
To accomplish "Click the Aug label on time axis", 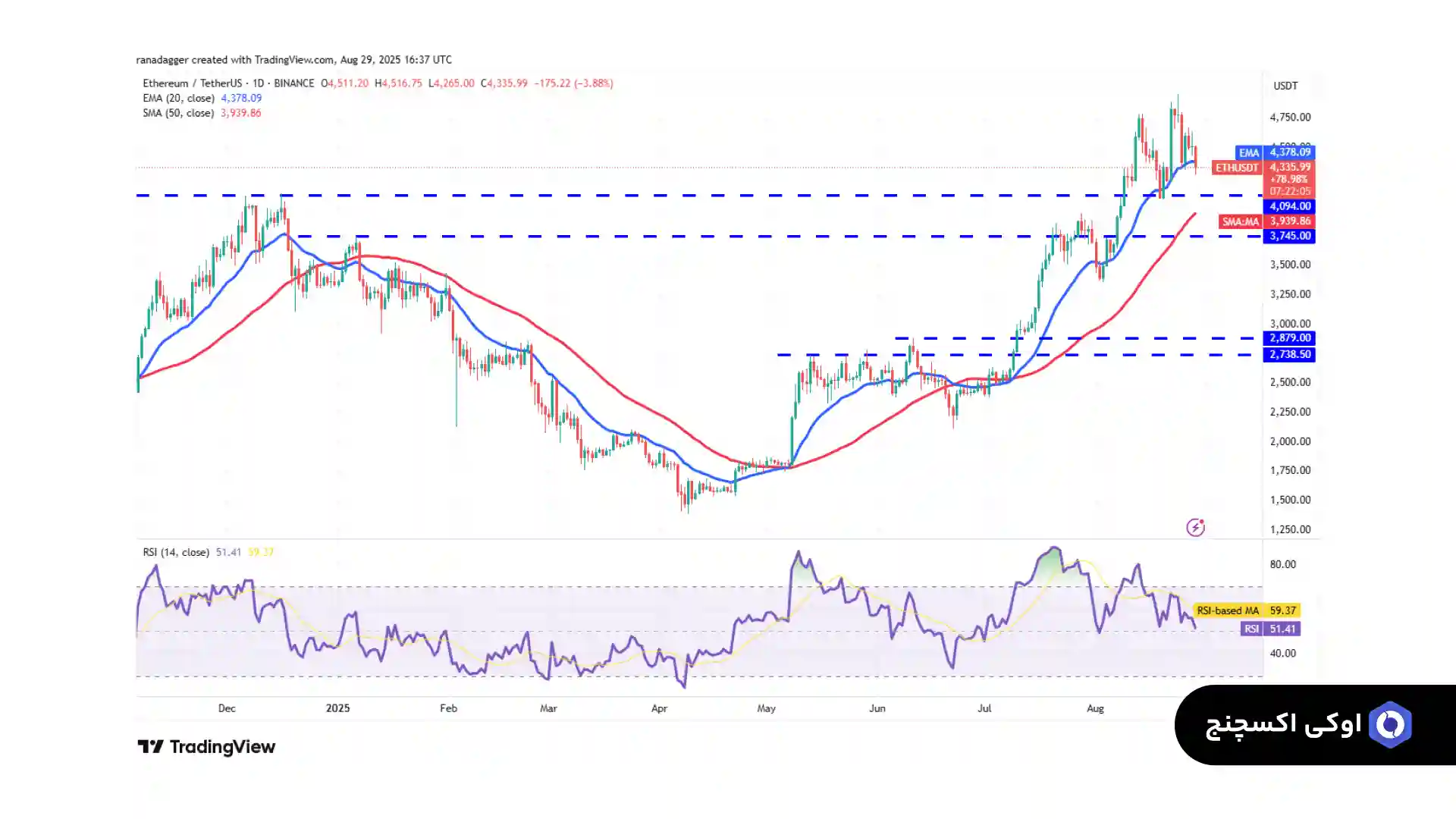I will coord(1095,708).
